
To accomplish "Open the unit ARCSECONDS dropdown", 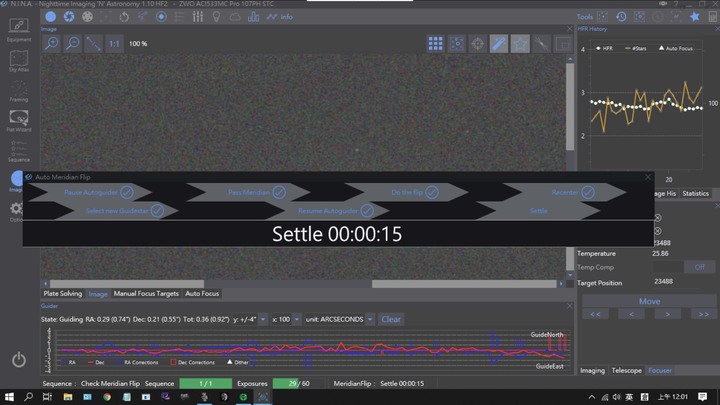I will tap(370, 319).
